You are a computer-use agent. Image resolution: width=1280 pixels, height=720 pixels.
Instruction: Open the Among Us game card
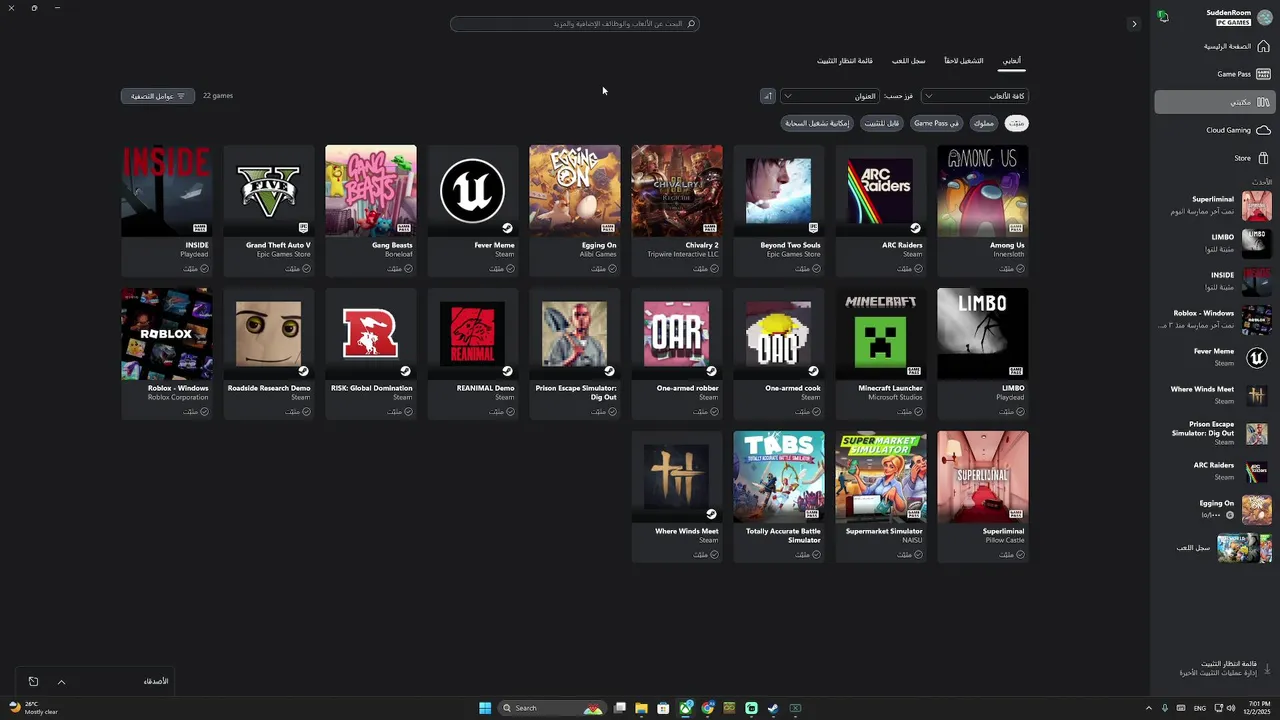983,210
